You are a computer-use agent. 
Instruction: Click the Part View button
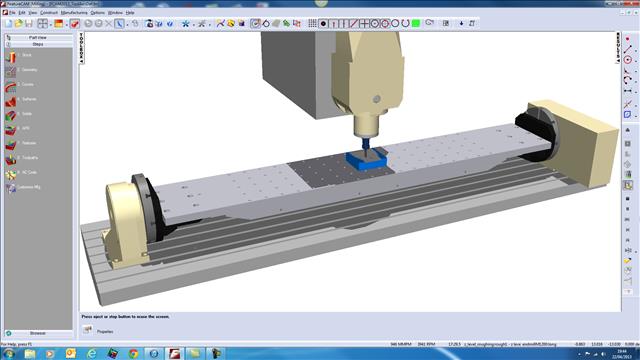pos(38,37)
